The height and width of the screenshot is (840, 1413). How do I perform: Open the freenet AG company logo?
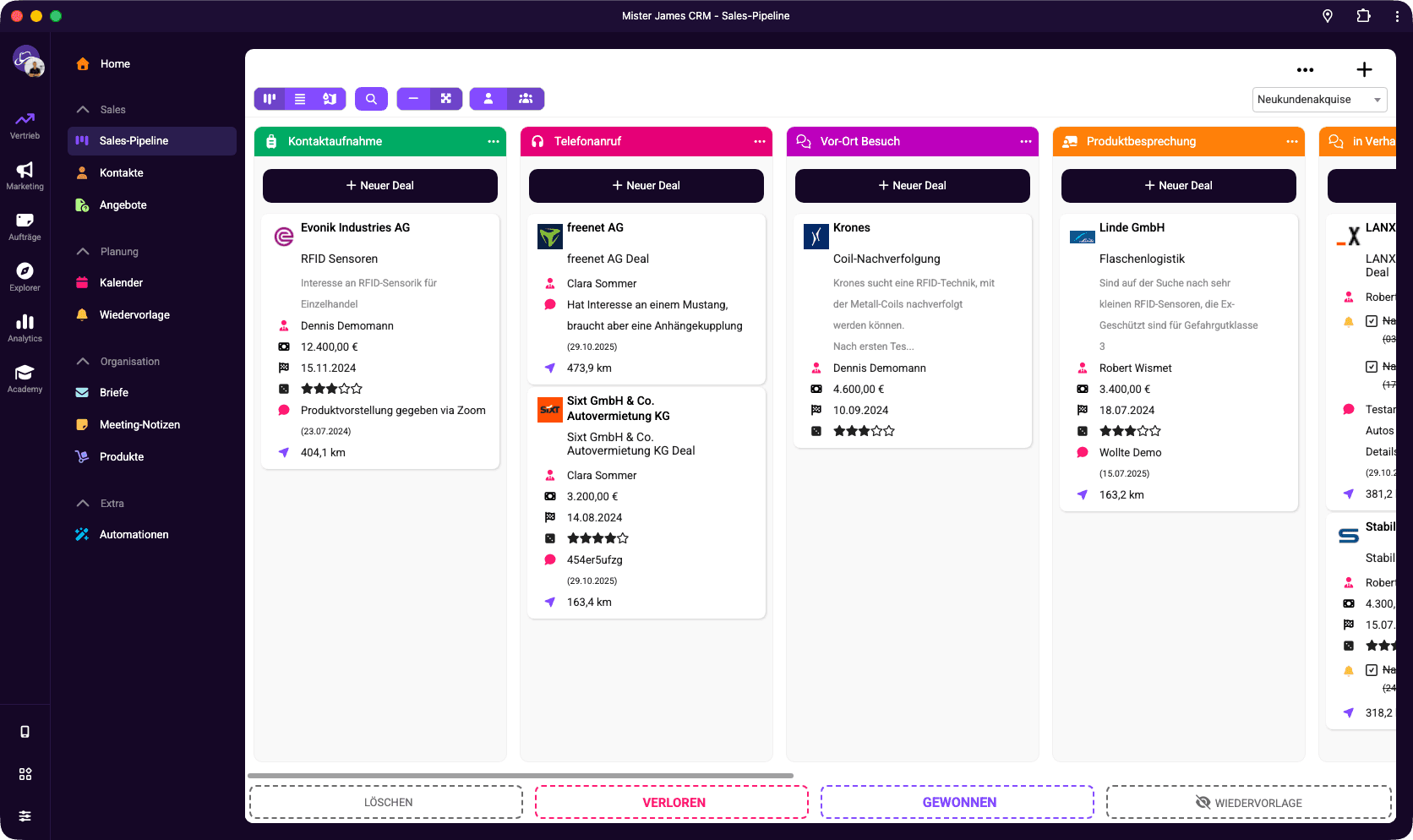[550, 237]
